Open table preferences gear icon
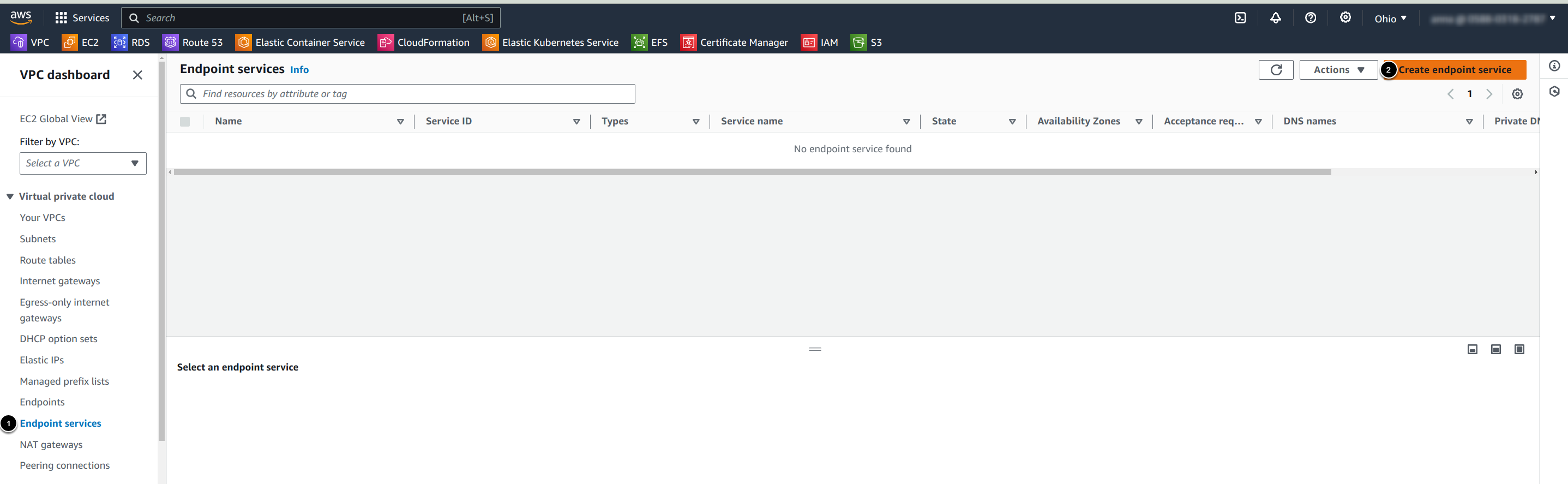Viewport: 1568px width, 484px height. [1517, 94]
